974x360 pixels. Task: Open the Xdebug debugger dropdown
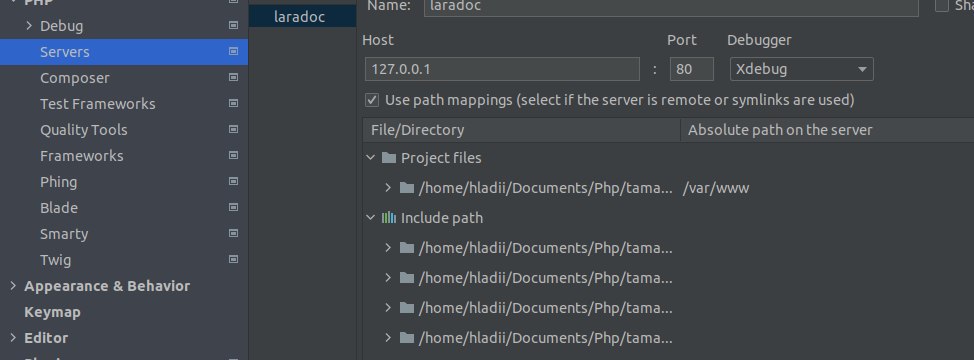(x=801, y=69)
